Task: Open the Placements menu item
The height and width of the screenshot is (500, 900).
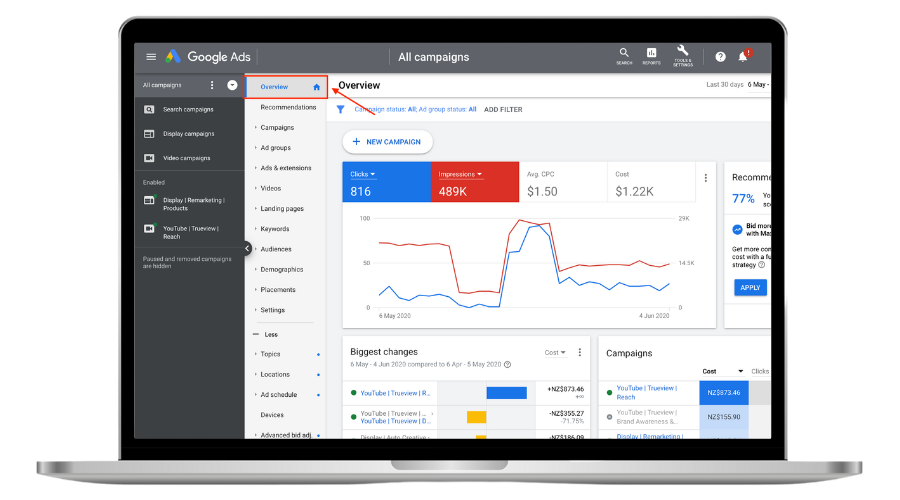Action: pyautogui.click(x=278, y=289)
